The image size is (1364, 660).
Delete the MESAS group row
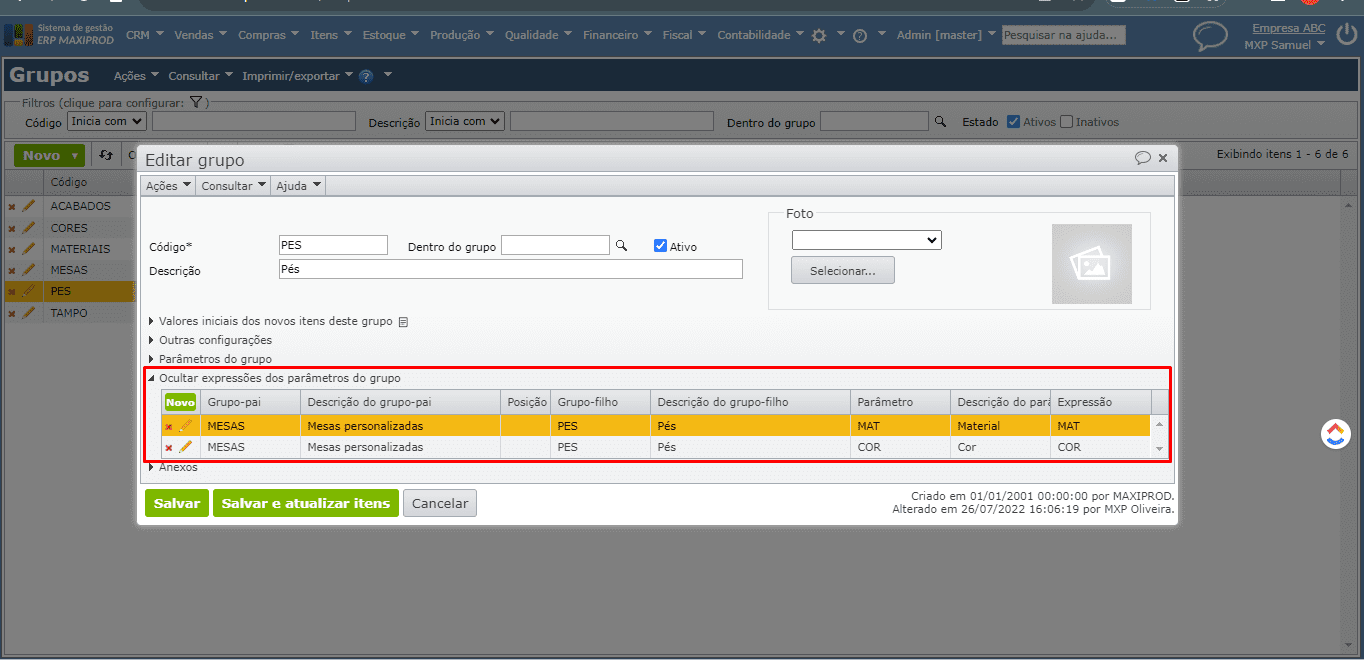click(x=12, y=271)
